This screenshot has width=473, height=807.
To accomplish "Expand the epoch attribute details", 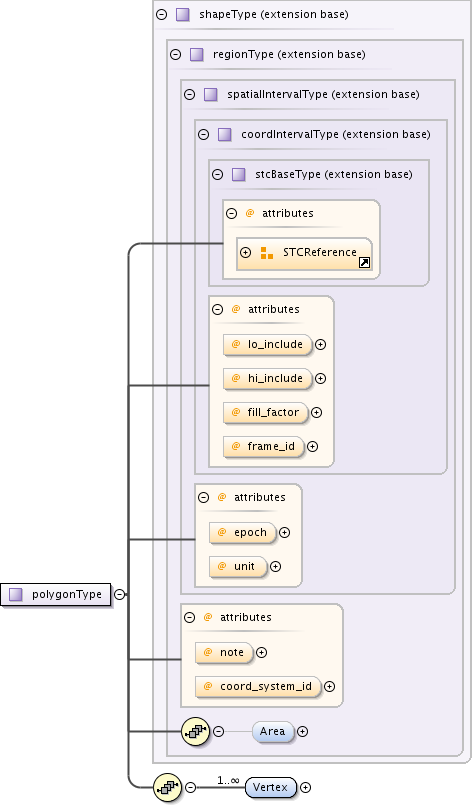I will 284,532.
